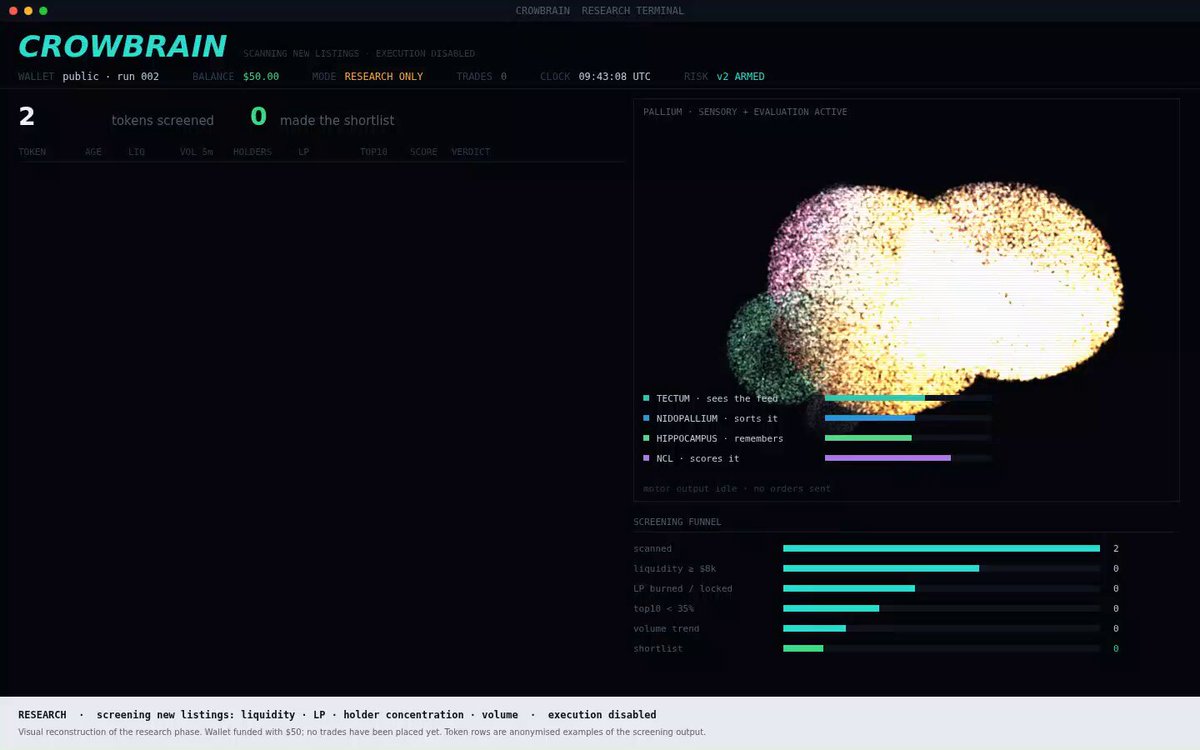1200x750 pixels.
Task: Click the mode value "RESEARCH ONLY"
Action: point(384,77)
